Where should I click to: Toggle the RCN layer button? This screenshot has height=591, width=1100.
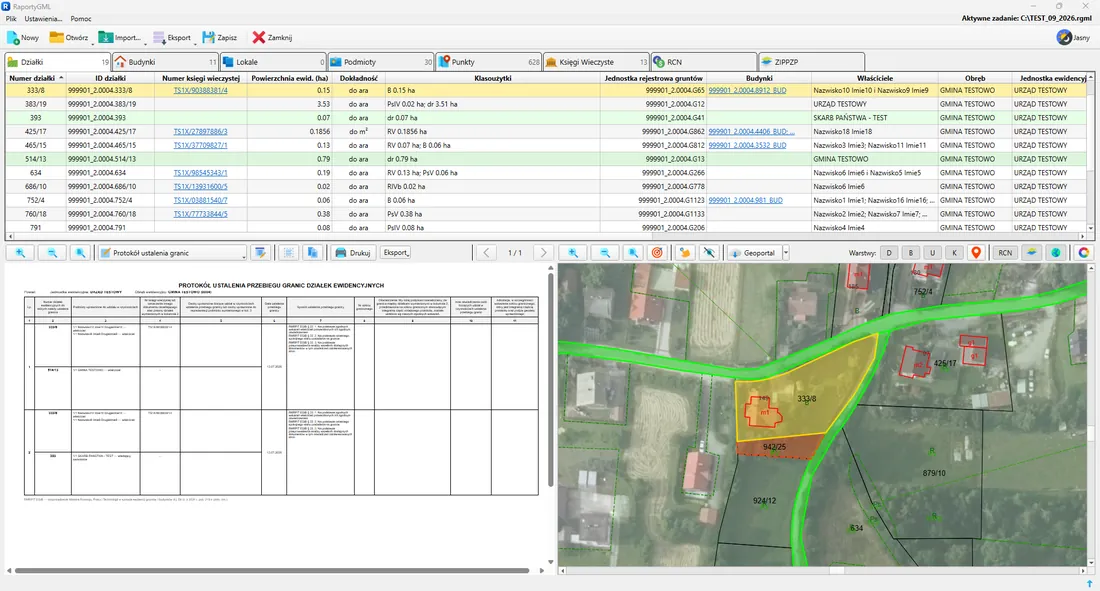[1005, 253]
